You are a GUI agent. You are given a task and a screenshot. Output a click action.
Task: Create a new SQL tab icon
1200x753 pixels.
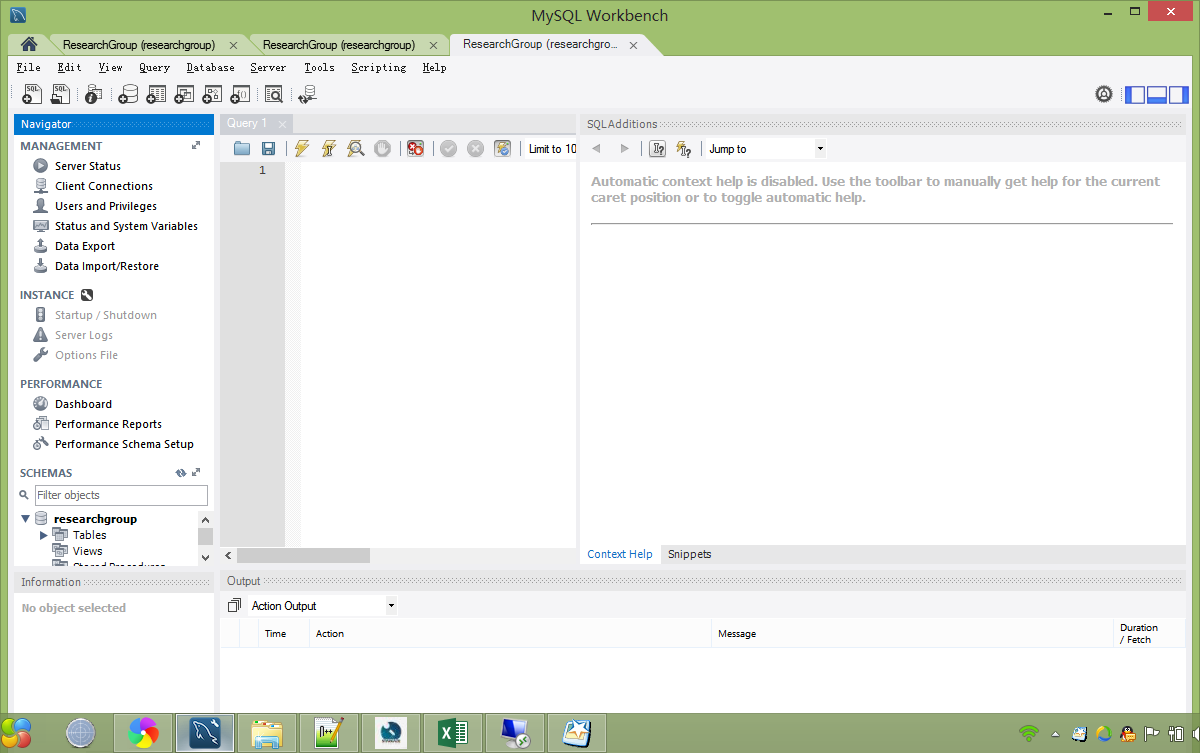tap(32, 94)
